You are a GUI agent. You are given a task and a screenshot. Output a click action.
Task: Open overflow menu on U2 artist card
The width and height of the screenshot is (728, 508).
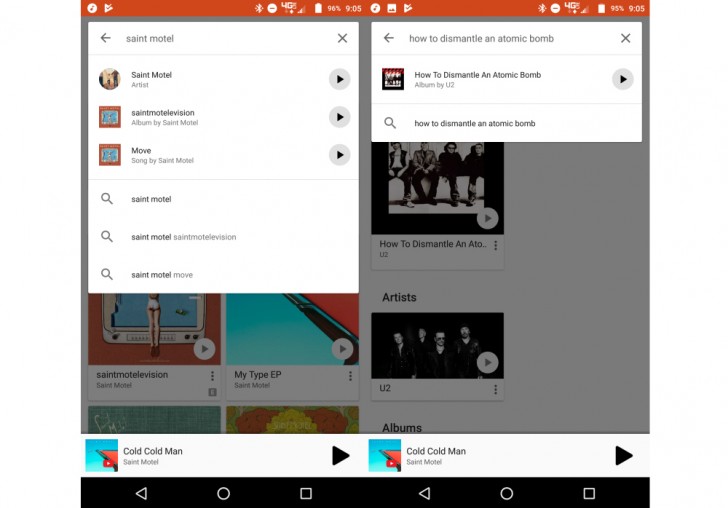pos(495,388)
